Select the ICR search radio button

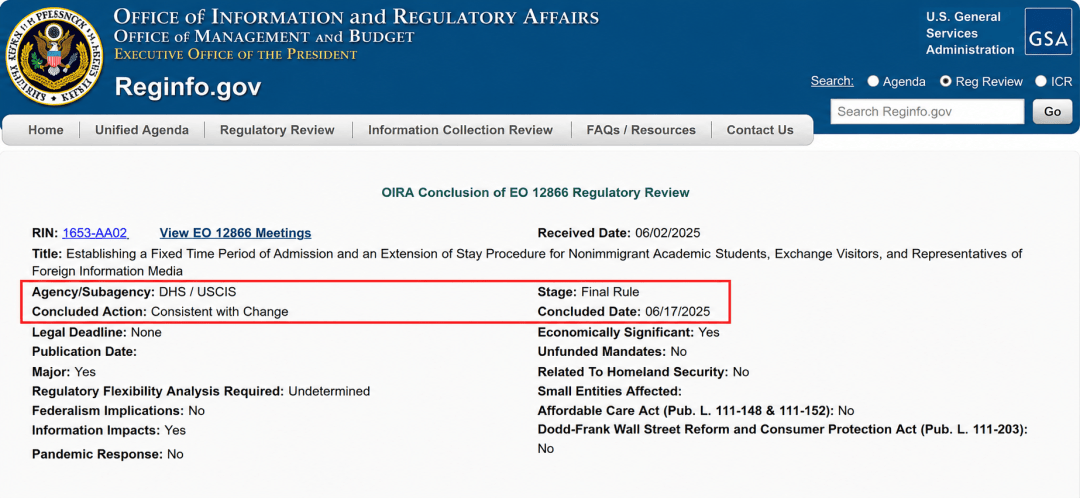[x=1041, y=81]
